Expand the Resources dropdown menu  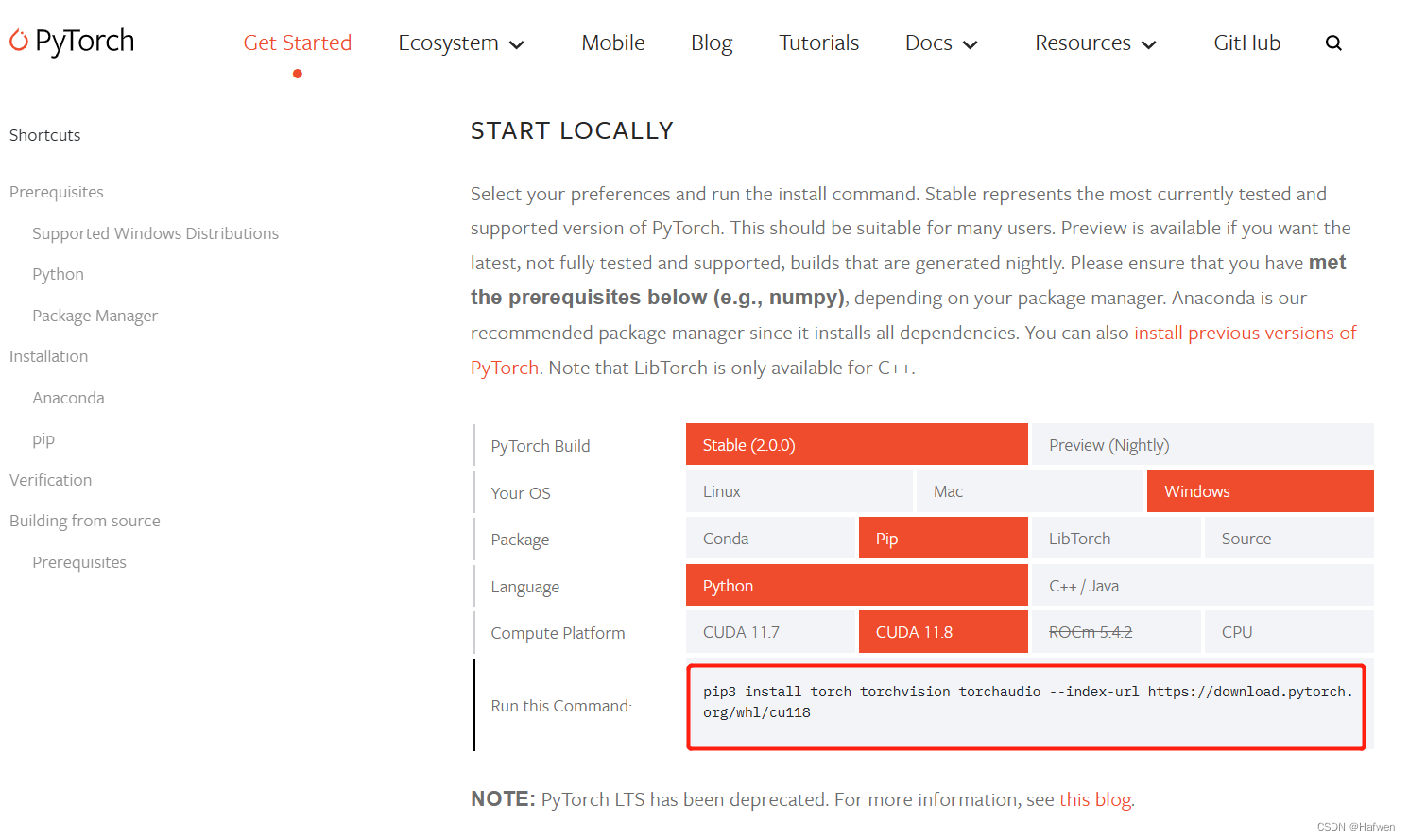(1095, 43)
